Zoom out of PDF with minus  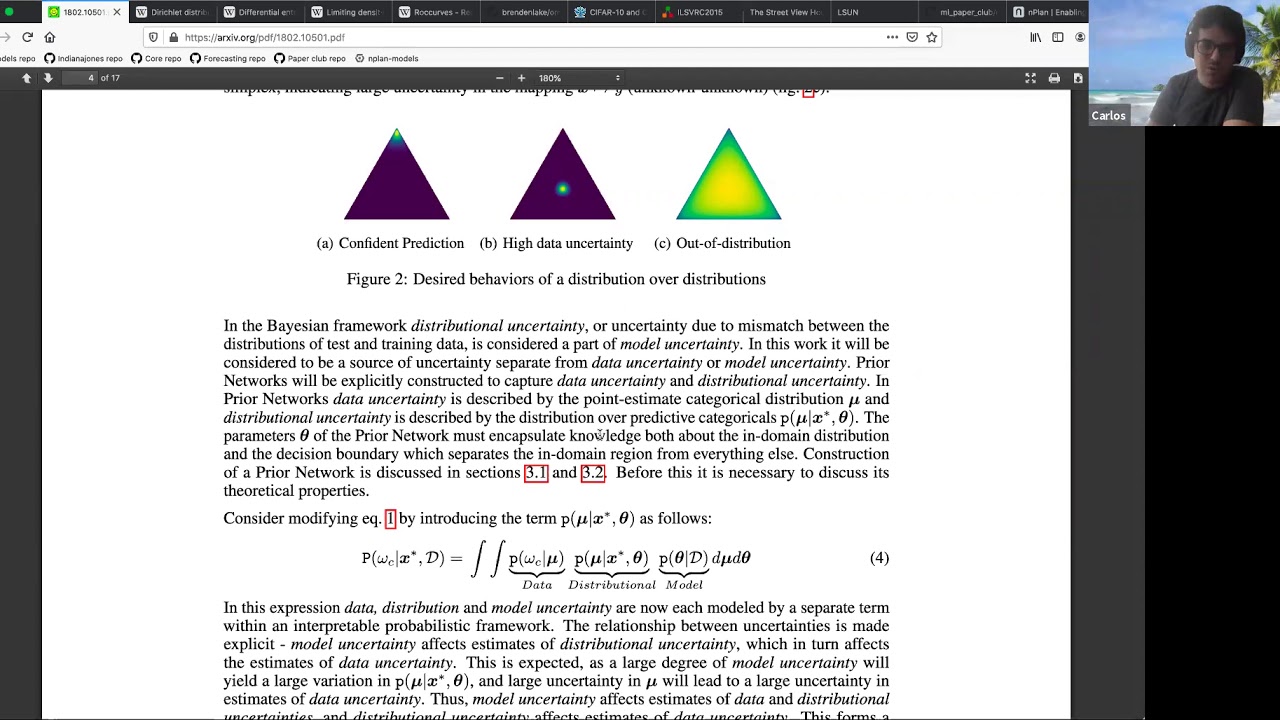click(x=499, y=78)
